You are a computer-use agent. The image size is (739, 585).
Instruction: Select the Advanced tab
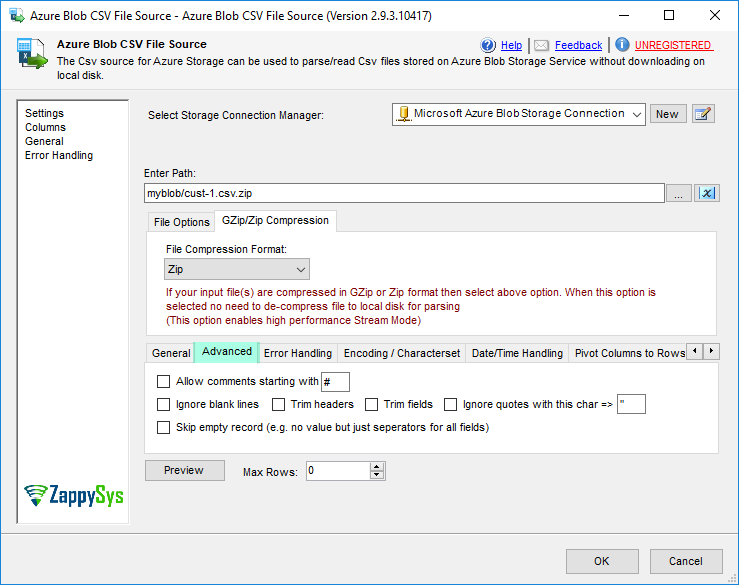[227, 352]
